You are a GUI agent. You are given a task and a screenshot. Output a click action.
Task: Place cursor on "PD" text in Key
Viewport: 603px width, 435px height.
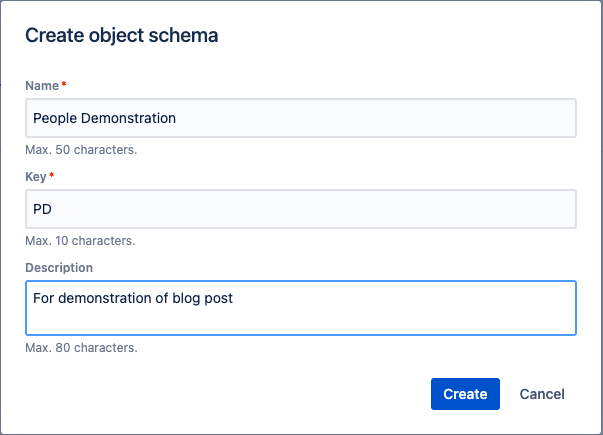tap(42, 209)
